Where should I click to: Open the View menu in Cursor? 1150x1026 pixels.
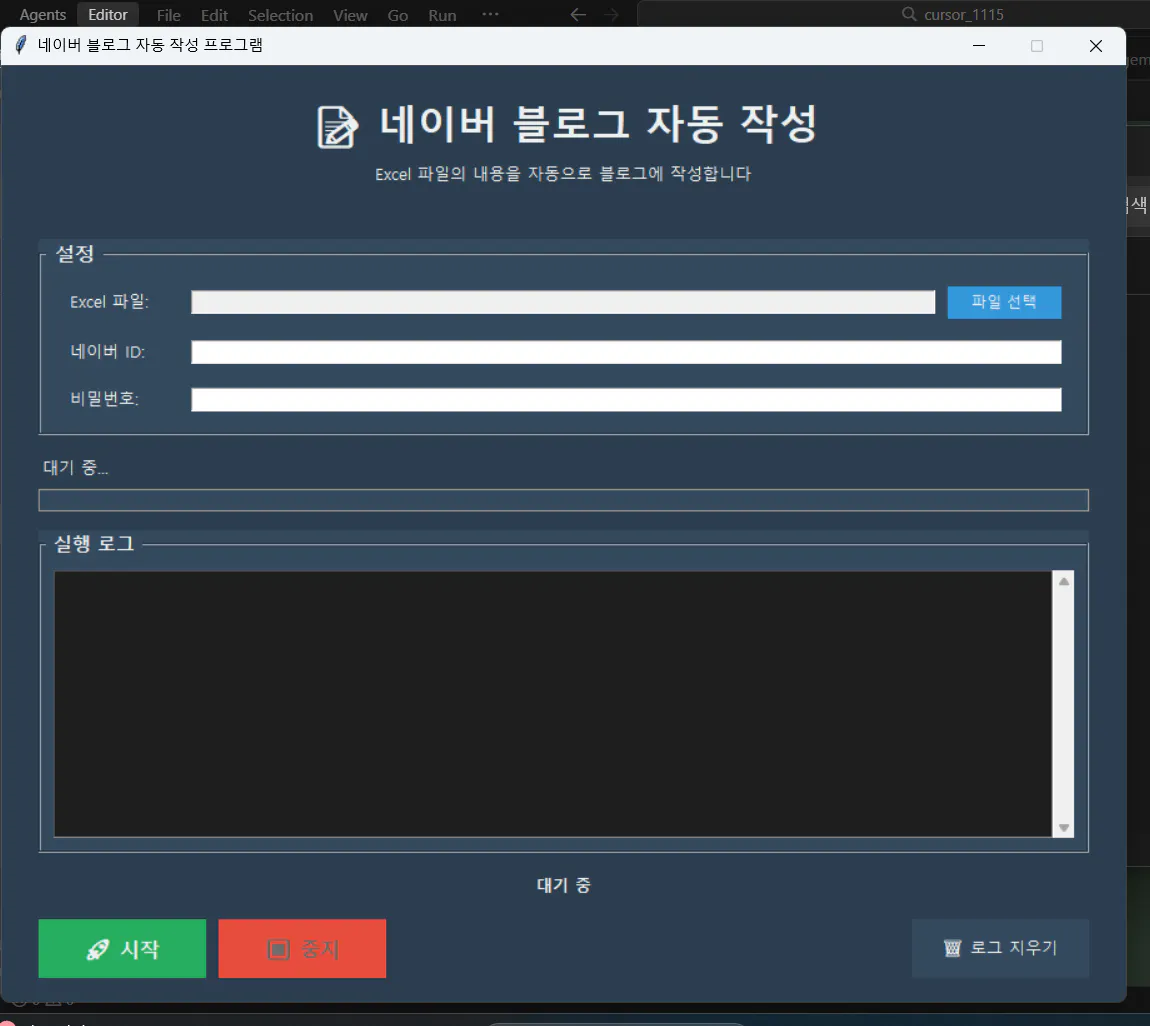point(350,15)
